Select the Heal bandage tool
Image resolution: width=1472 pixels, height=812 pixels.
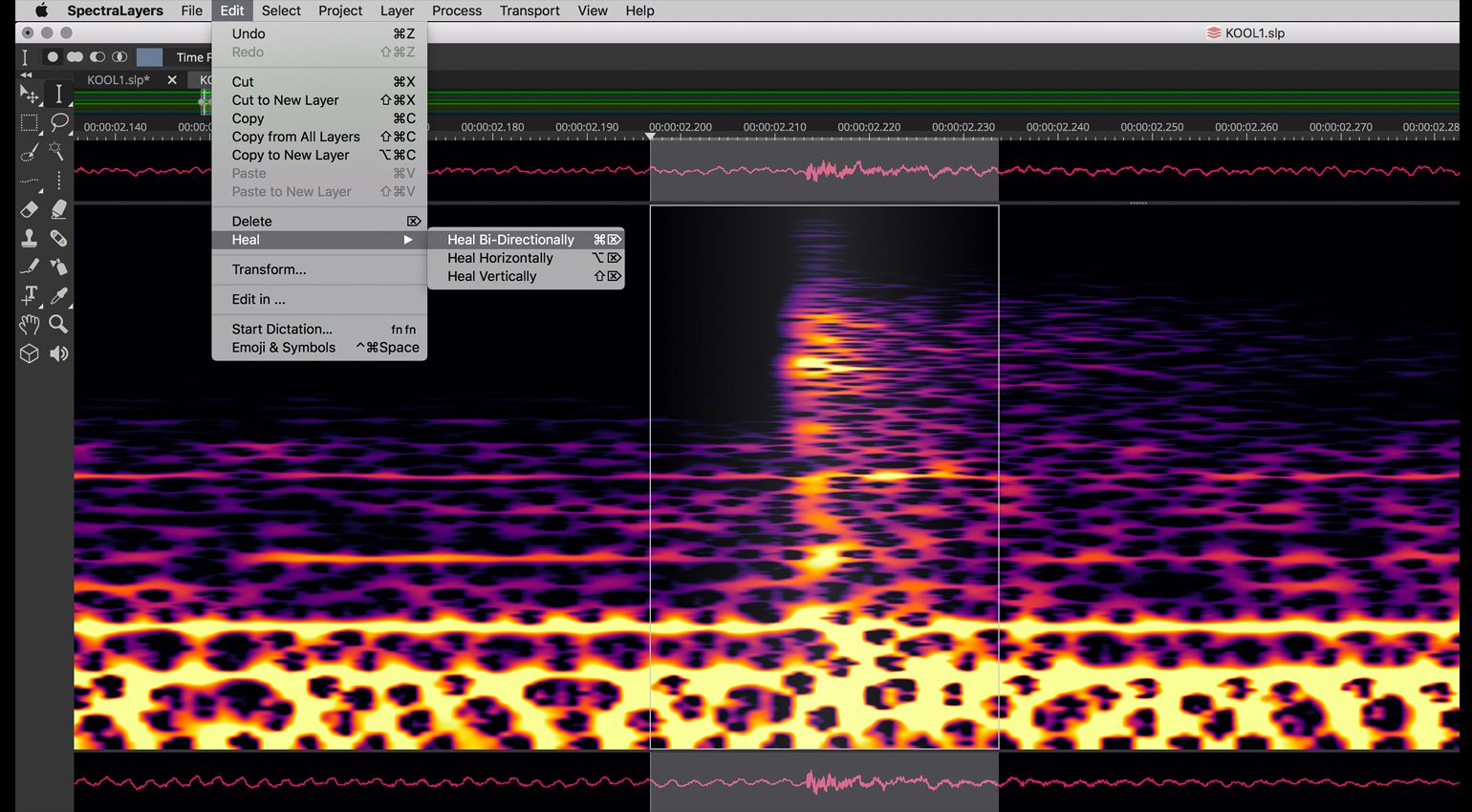click(x=59, y=238)
